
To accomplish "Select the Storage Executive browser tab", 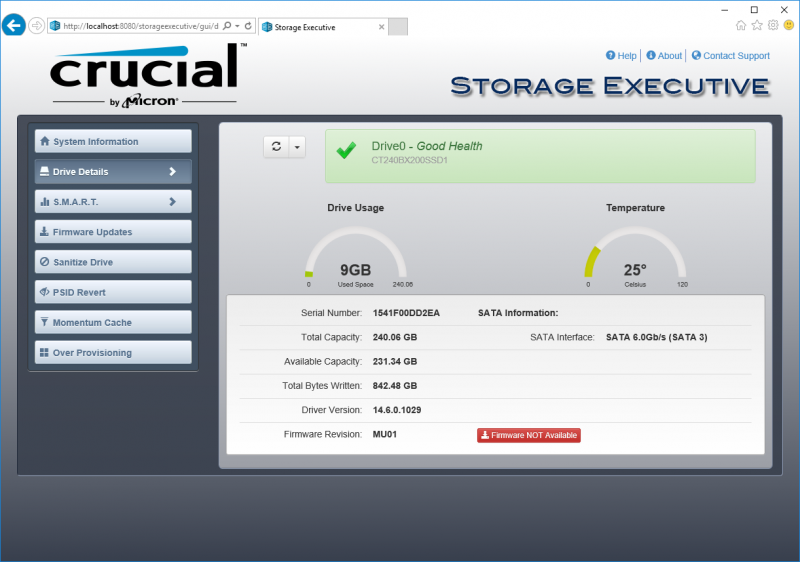I will [x=323, y=27].
